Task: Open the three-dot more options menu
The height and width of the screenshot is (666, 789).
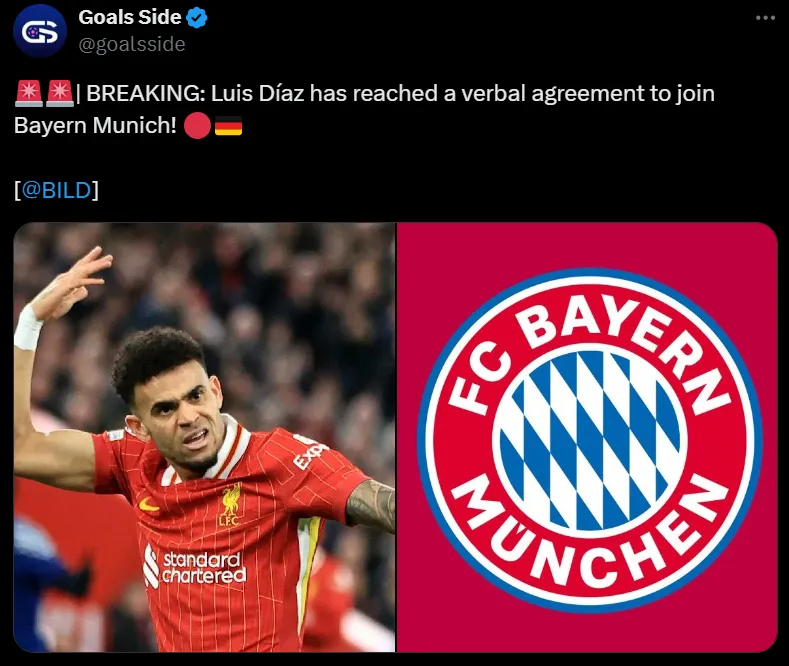Action: [x=765, y=18]
